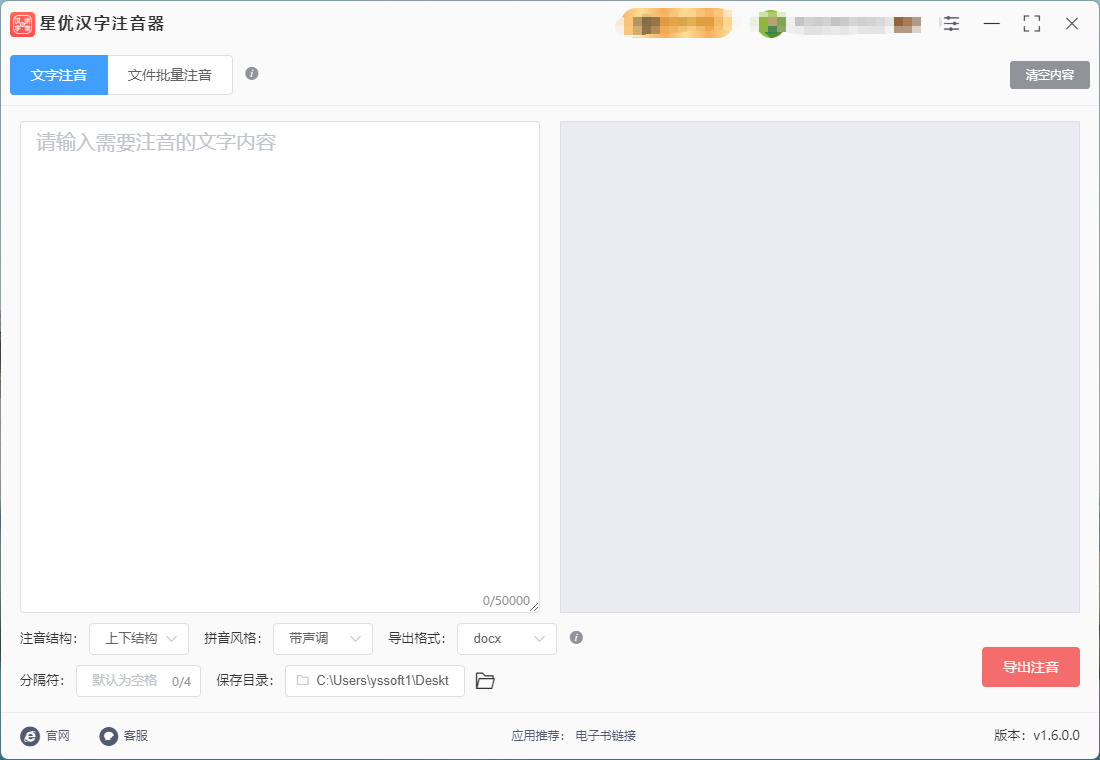Image resolution: width=1100 pixels, height=760 pixels.
Task: Open the 拼音风格 dropdown
Action: coord(323,639)
